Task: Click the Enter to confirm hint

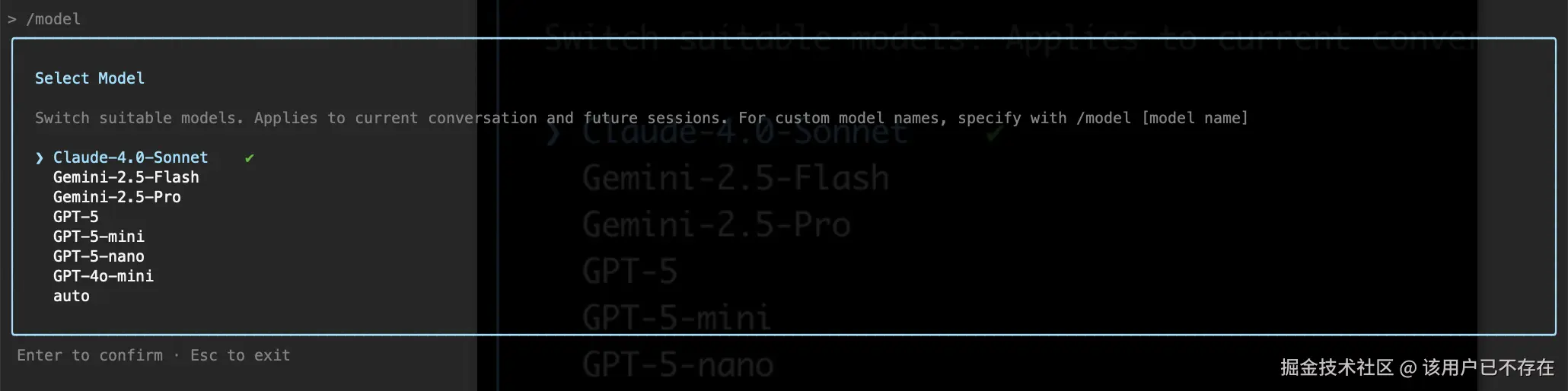Action: point(90,355)
